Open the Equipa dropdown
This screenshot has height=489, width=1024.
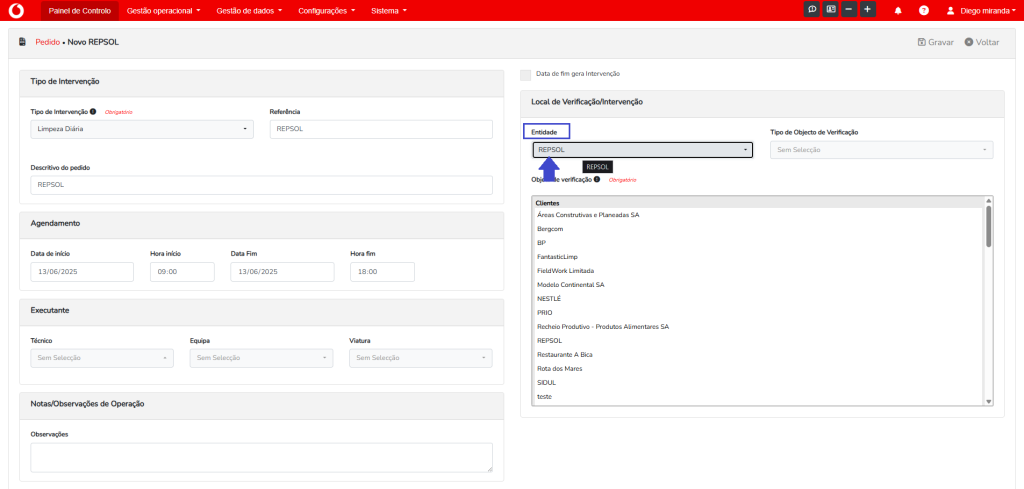(x=261, y=358)
